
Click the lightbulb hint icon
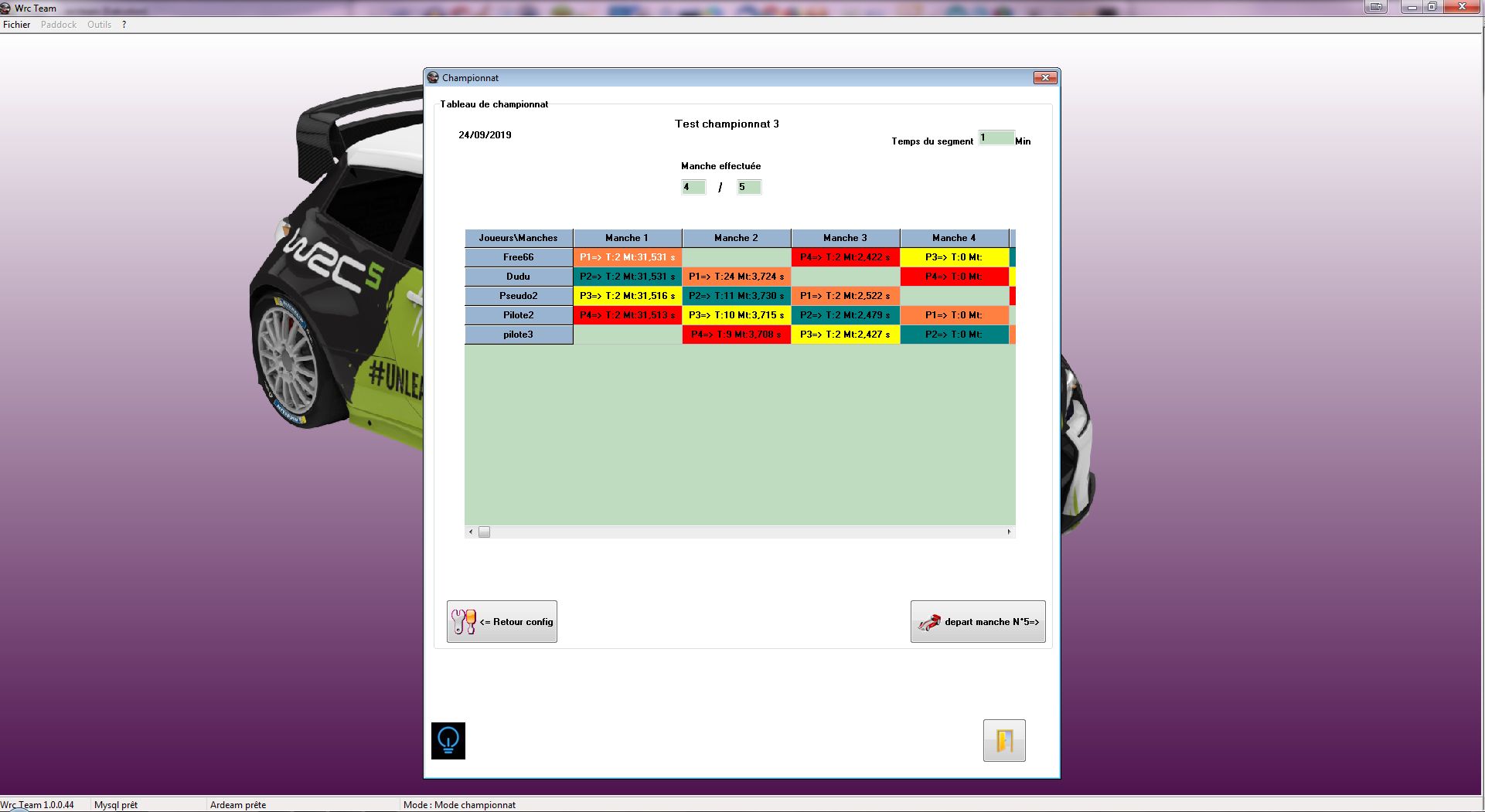(x=448, y=741)
